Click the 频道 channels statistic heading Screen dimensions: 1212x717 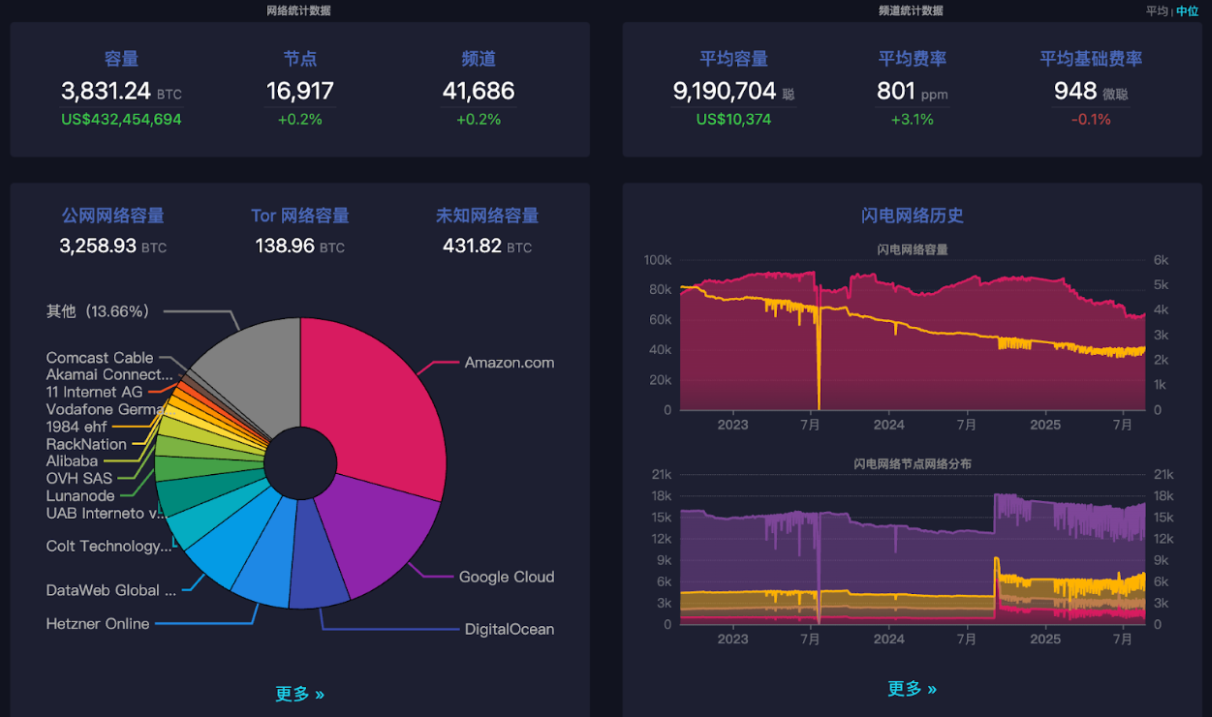[x=479, y=59]
